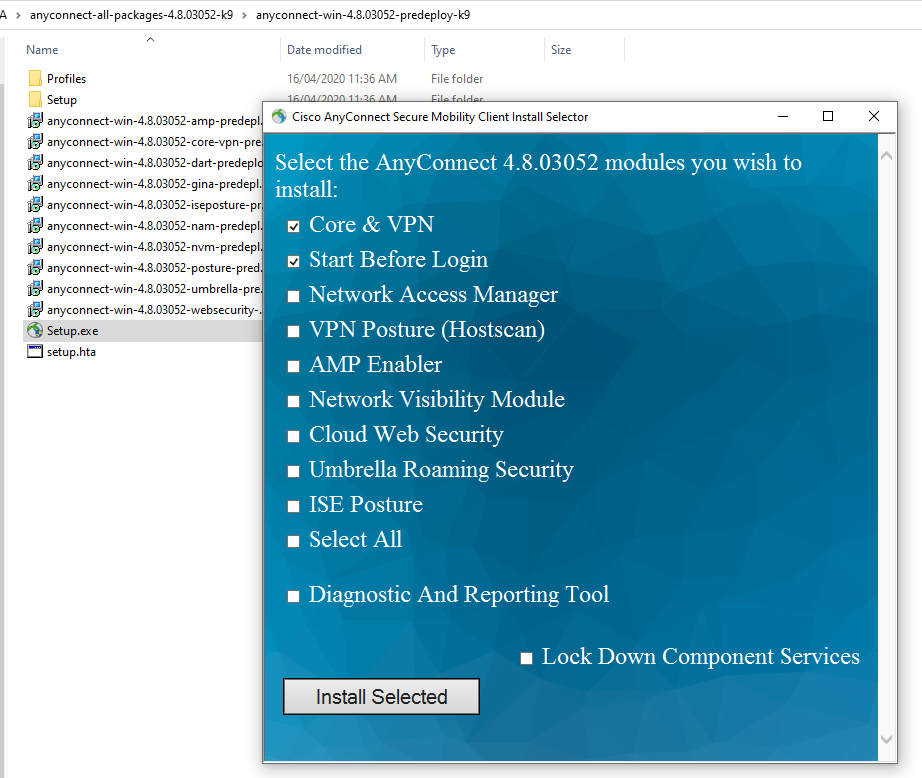Select anyconnect-win-4.8.03052-nam-predeploy file name
Screen dimensions: 922x778
(x=155, y=226)
